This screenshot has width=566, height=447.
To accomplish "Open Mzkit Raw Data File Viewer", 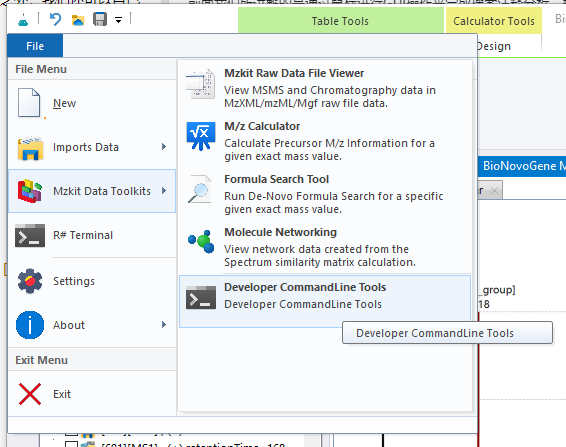I will [x=325, y=88].
